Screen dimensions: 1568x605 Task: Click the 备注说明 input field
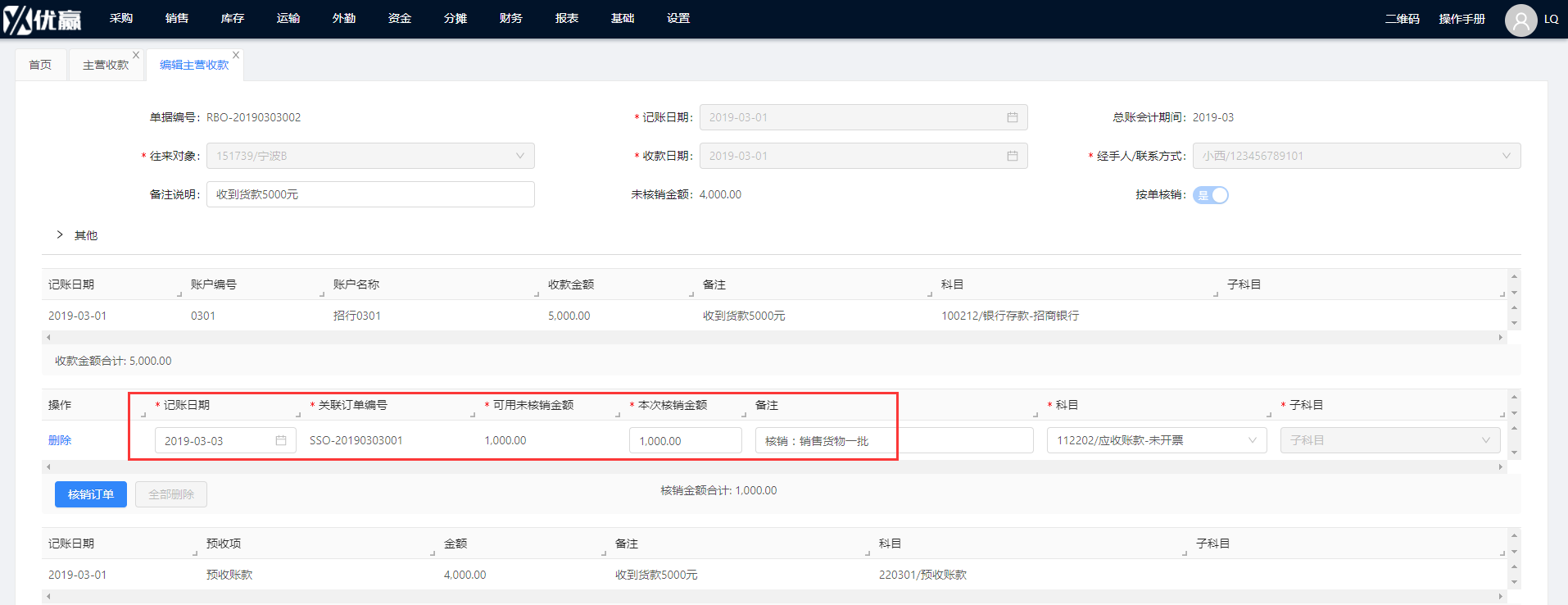[370, 194]
